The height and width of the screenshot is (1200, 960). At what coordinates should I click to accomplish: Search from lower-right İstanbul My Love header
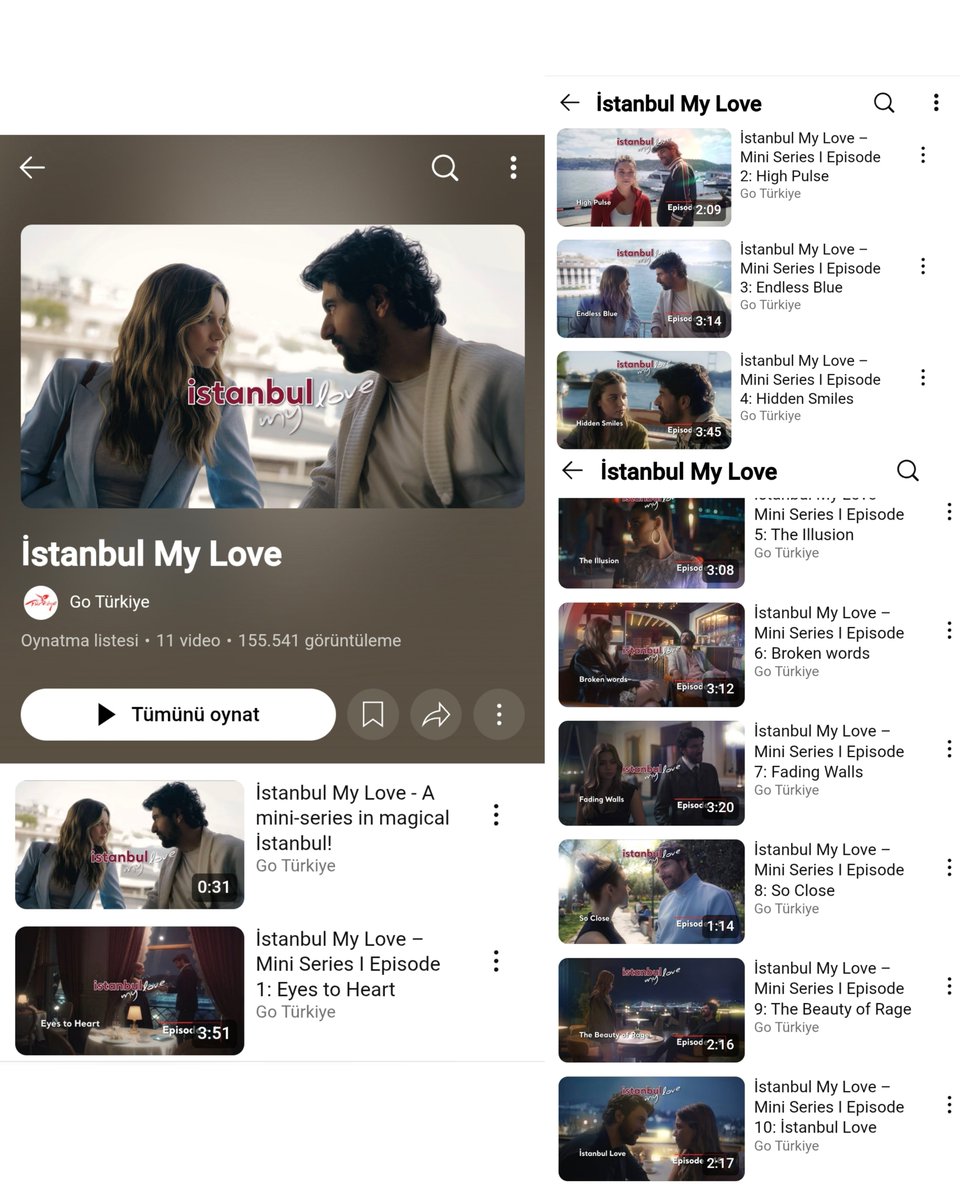(907, 470)
